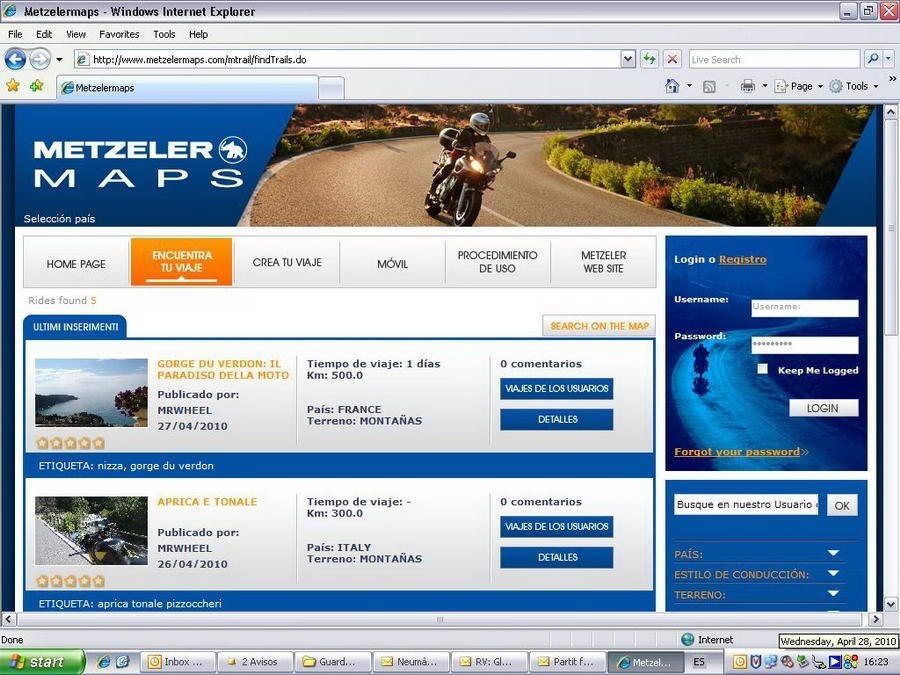Select the ENCUENTRA TU VIAJE tab
This screenshot has width=900, height=675.
point(181,262)
